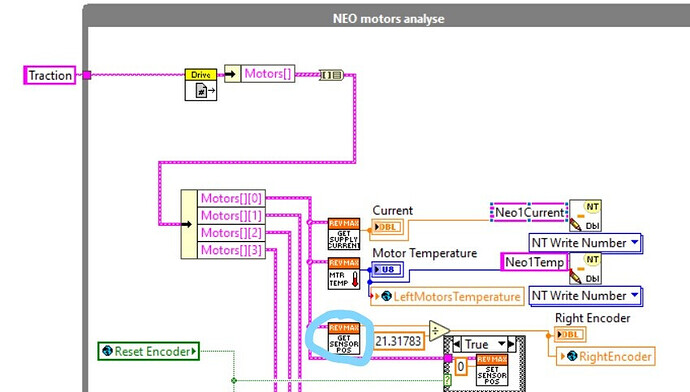Click the circled Get Sensor Pos node

click(x=344, y=339)
